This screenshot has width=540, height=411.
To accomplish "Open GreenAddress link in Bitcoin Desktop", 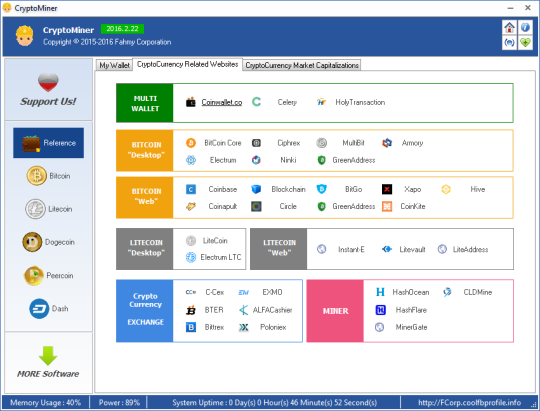I will coord(354,160).
